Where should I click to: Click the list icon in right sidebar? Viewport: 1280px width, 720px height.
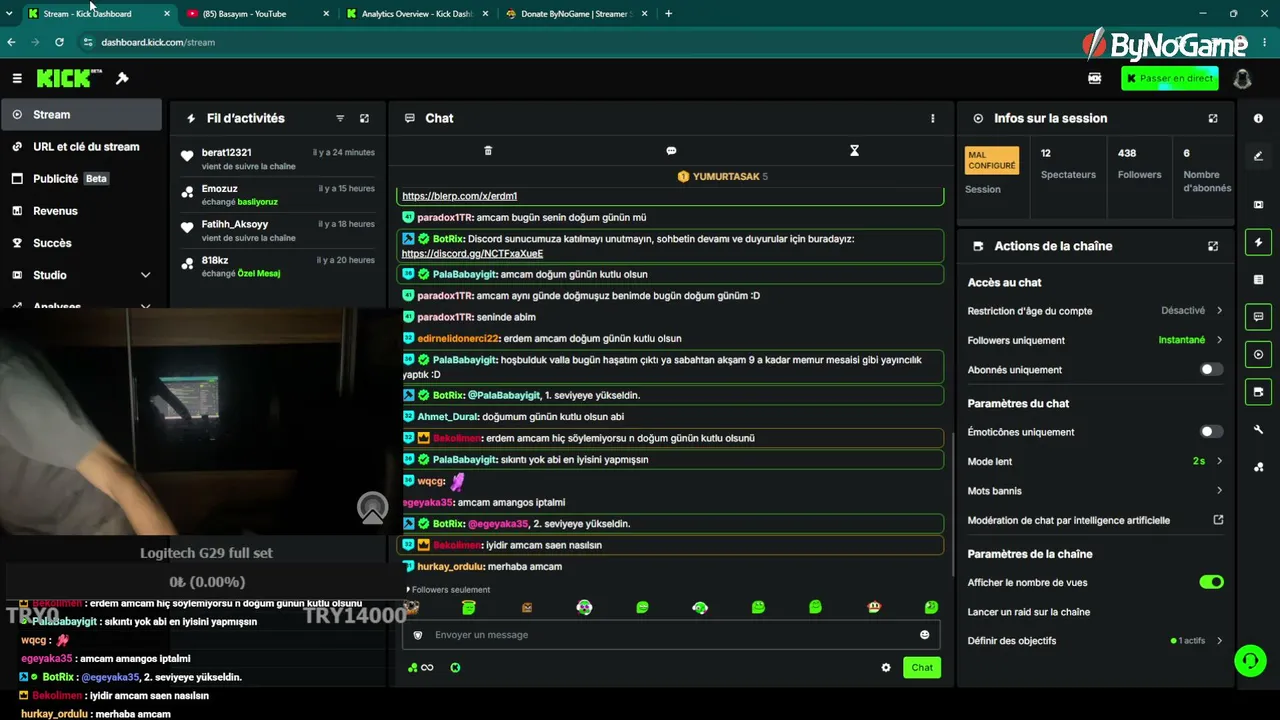1258,279
